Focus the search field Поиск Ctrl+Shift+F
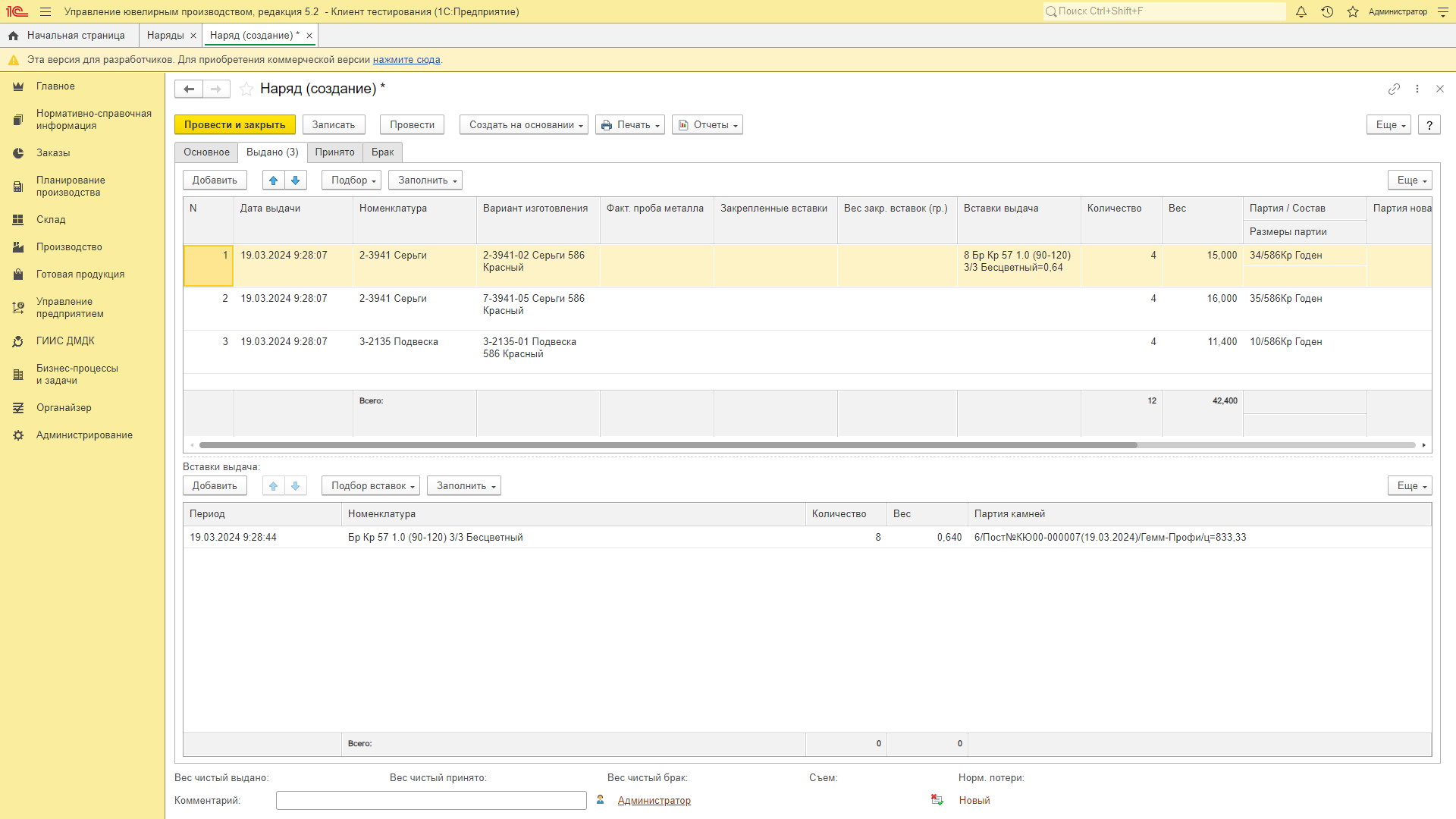This screenshot has width=1456, height=819. click(x=1165, y=11)
